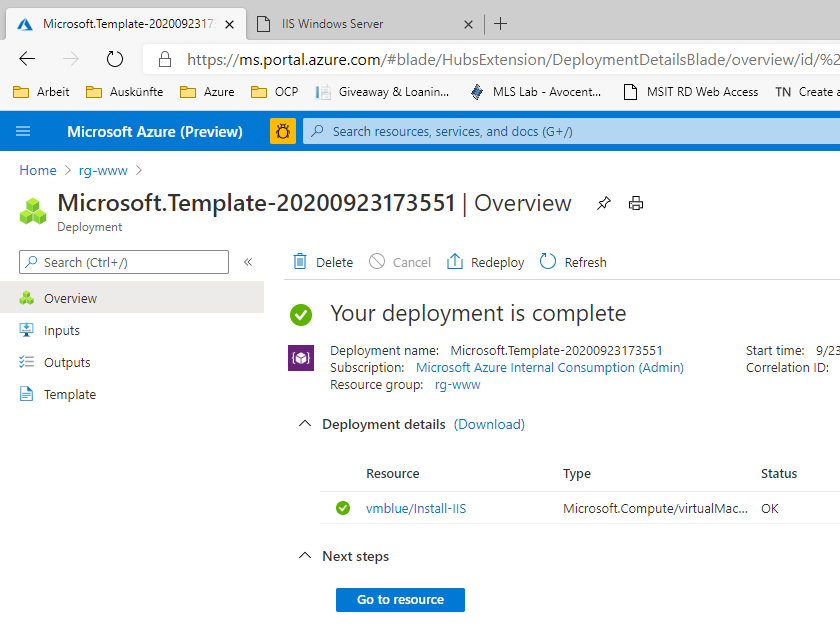Open a new browser tab
The height and width of the screenshot is (630, 840).
[x=500, y=23]
